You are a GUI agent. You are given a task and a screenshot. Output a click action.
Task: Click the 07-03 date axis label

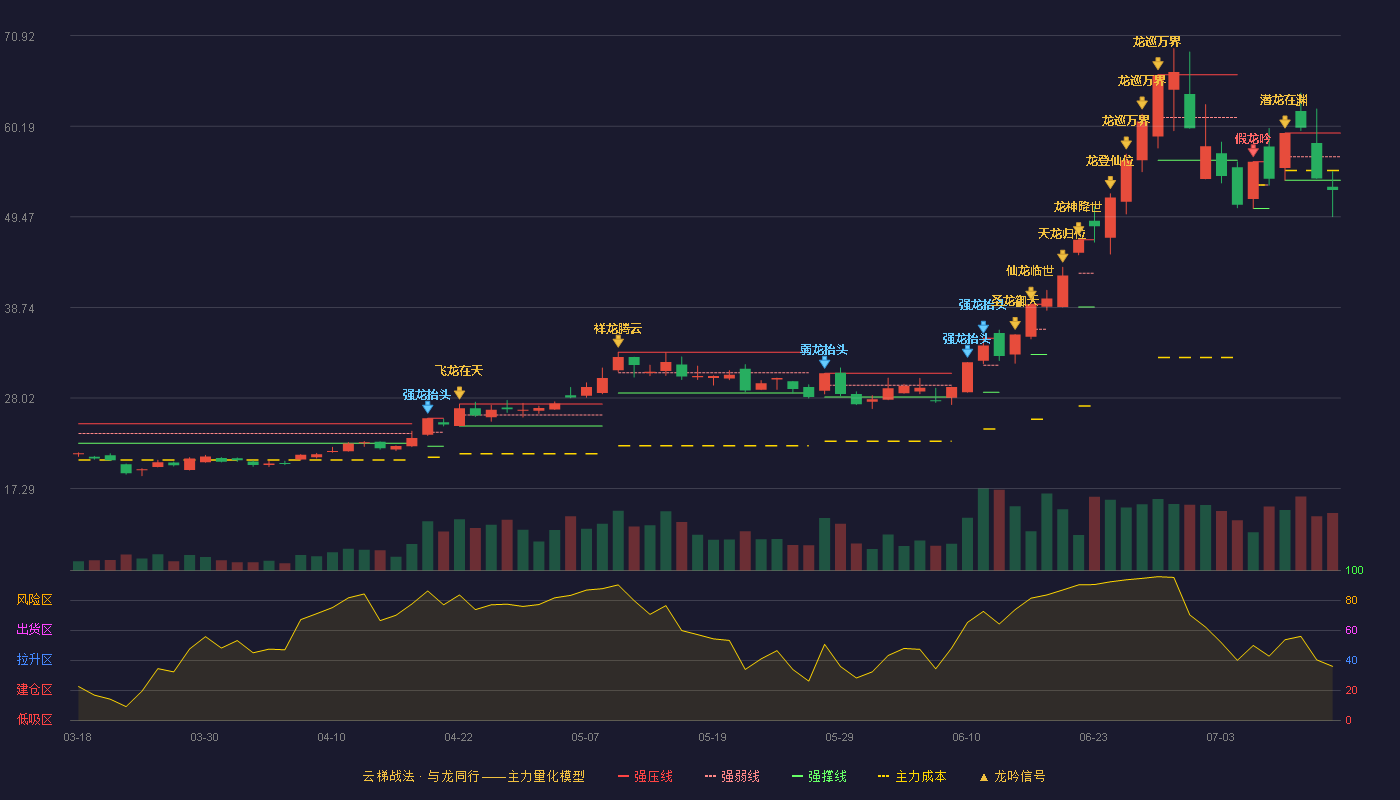(1220, 737)
